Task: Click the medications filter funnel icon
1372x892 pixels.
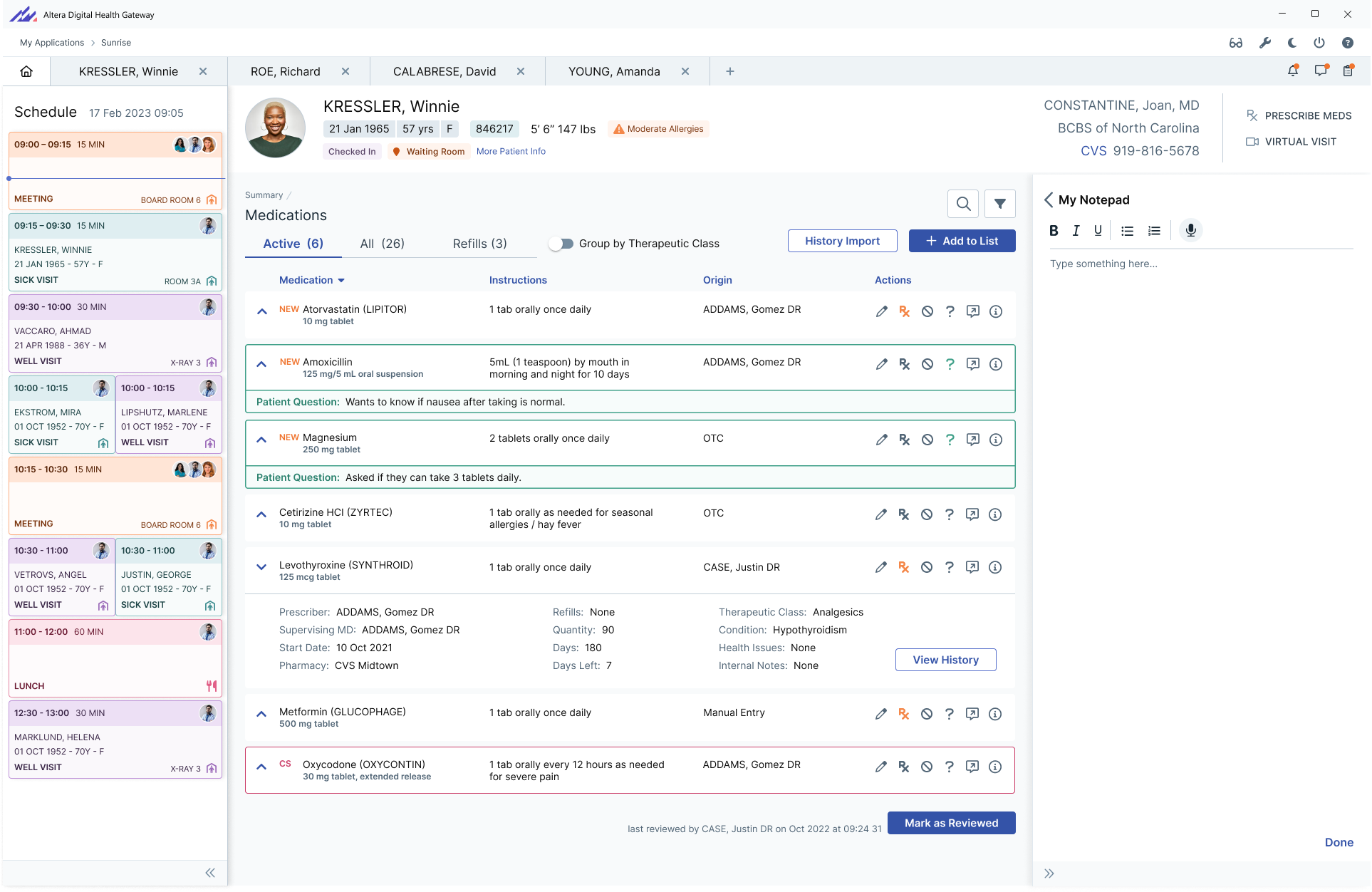Action: (999, 204)
